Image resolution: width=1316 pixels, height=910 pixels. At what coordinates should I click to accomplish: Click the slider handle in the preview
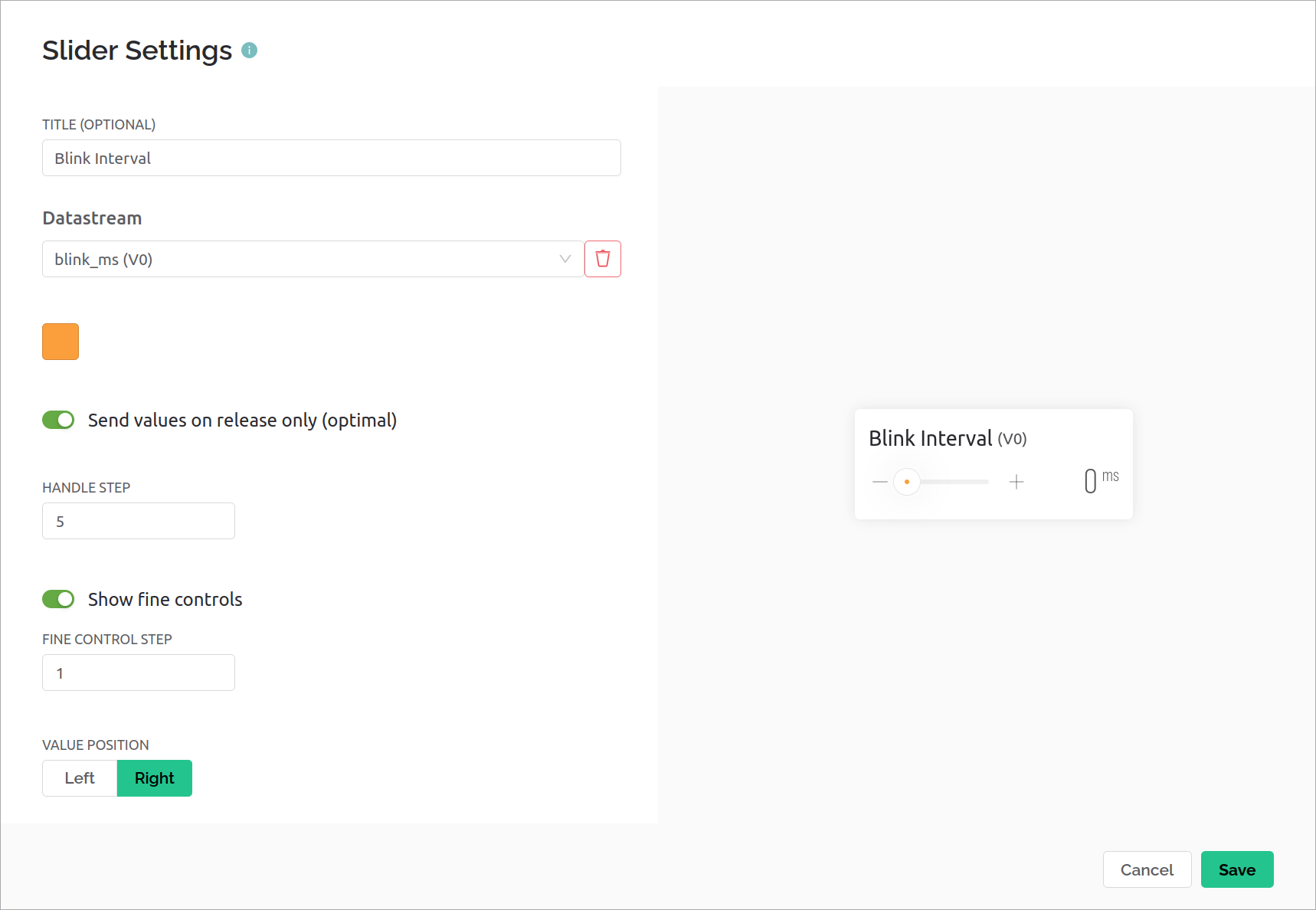pyautogui.click(x=906, y=481)
